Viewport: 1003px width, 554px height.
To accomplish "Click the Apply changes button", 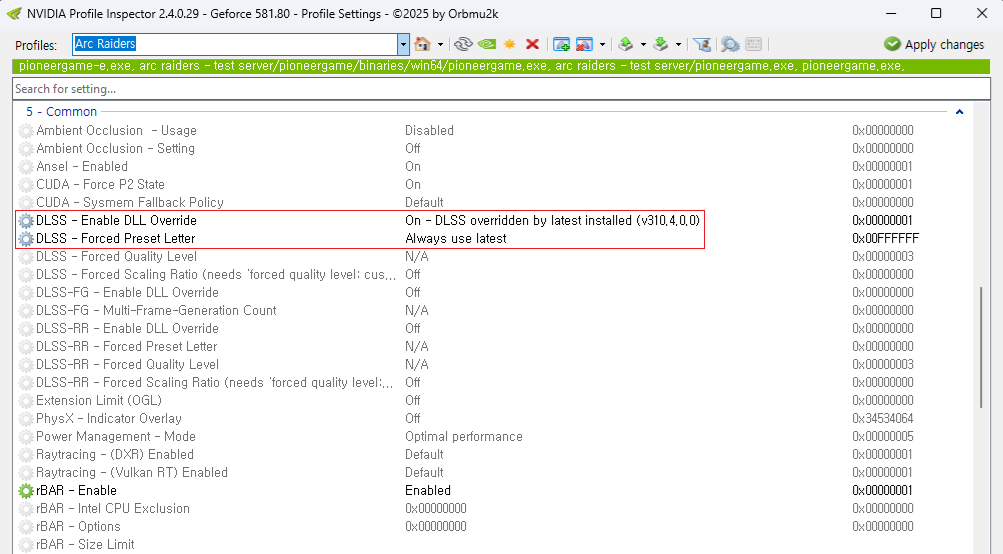I will point(934,44).
